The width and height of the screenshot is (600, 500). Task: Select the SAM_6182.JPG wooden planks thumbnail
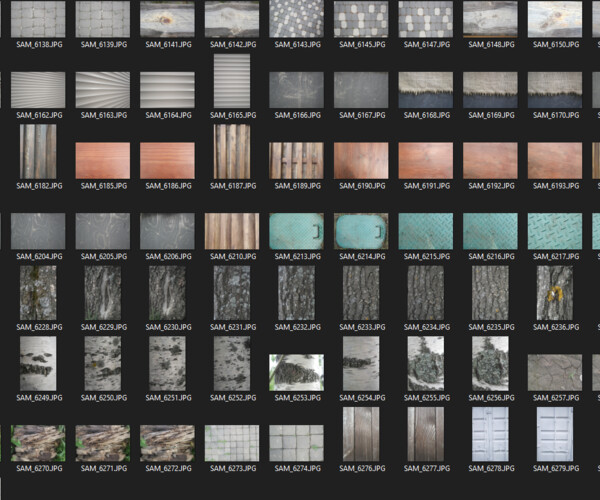coord(38,151)
